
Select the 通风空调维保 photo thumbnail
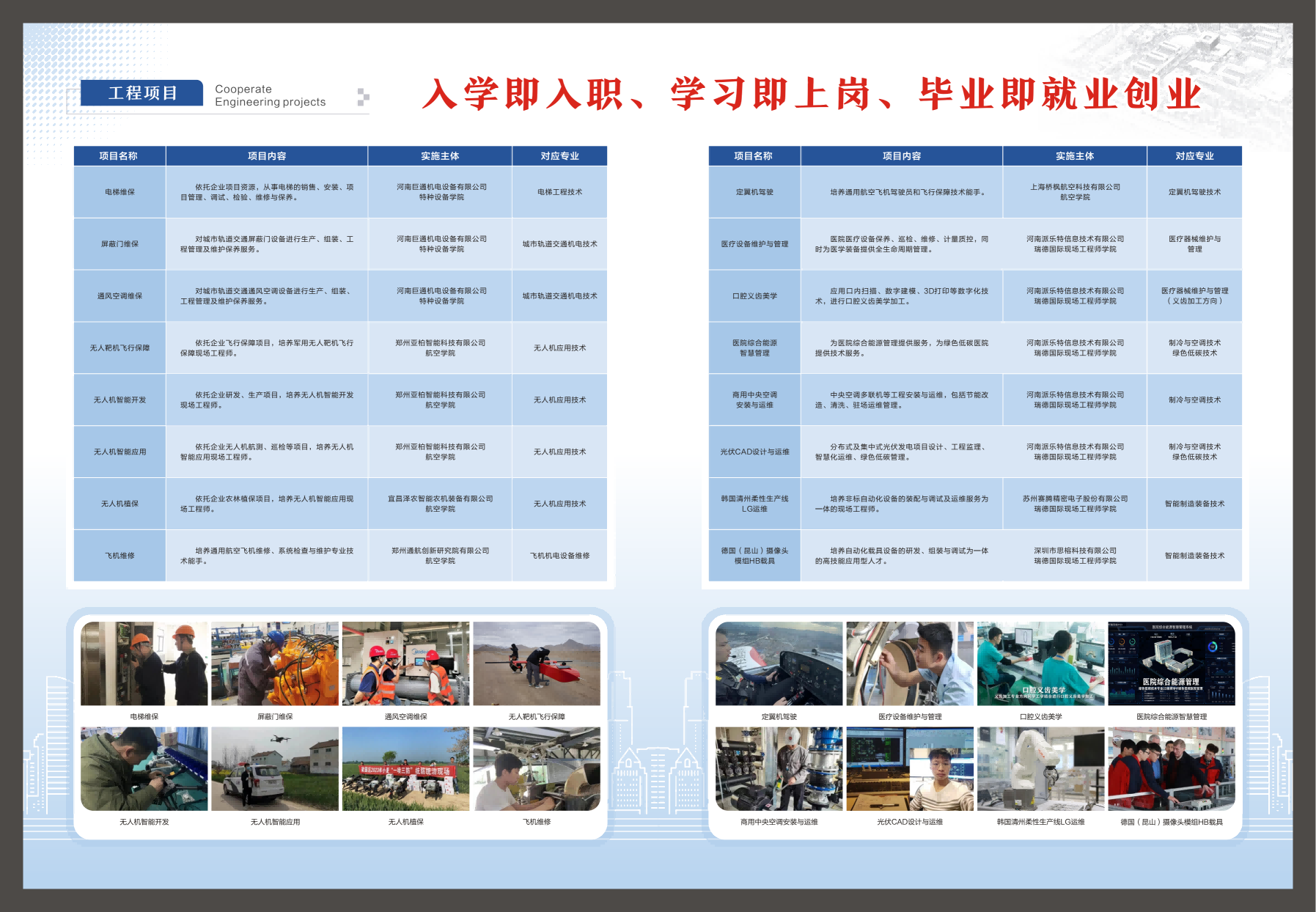coord(405,663)
